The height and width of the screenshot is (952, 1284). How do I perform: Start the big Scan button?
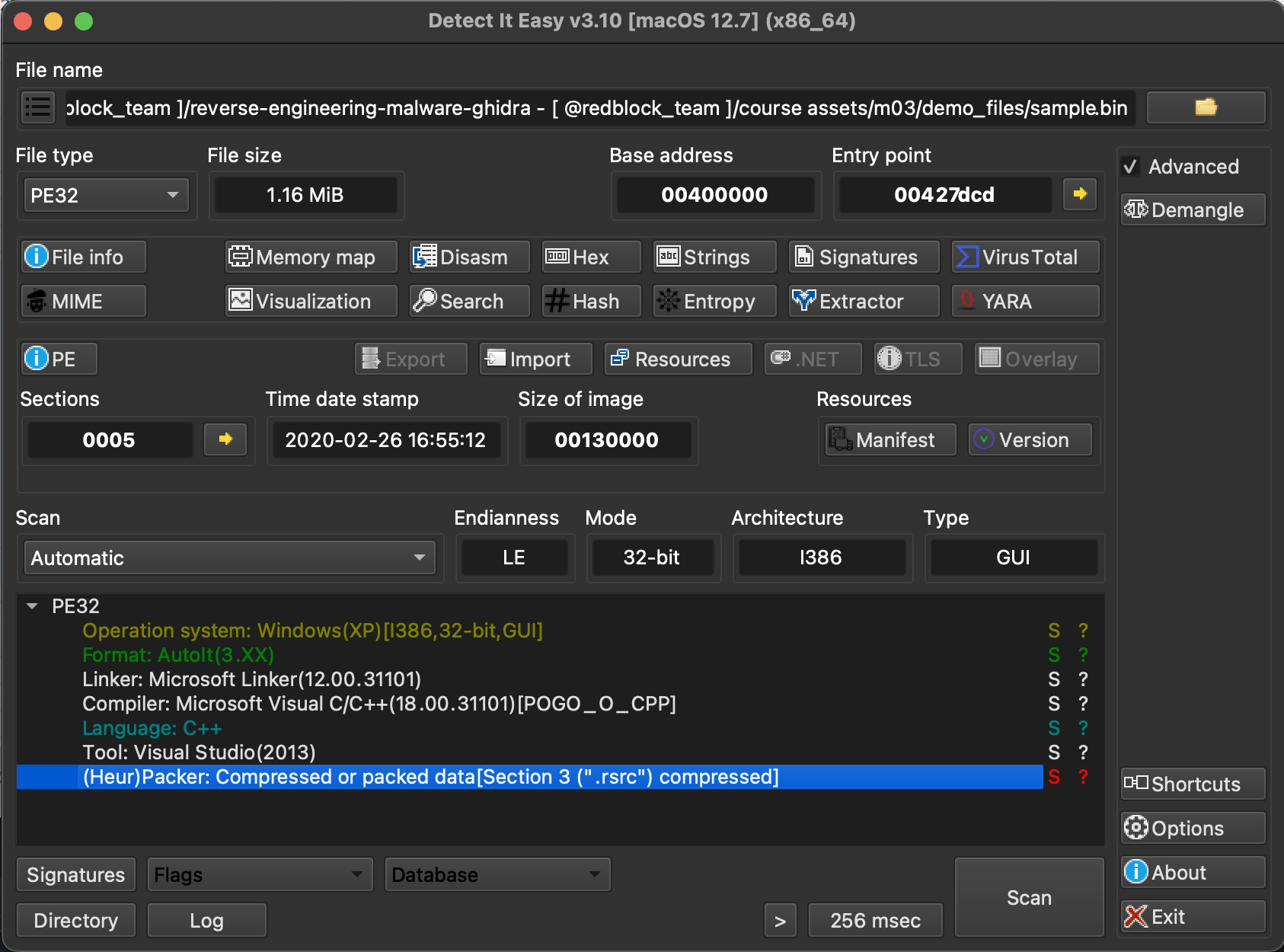pyautogui.click(x=1029, y=897)
